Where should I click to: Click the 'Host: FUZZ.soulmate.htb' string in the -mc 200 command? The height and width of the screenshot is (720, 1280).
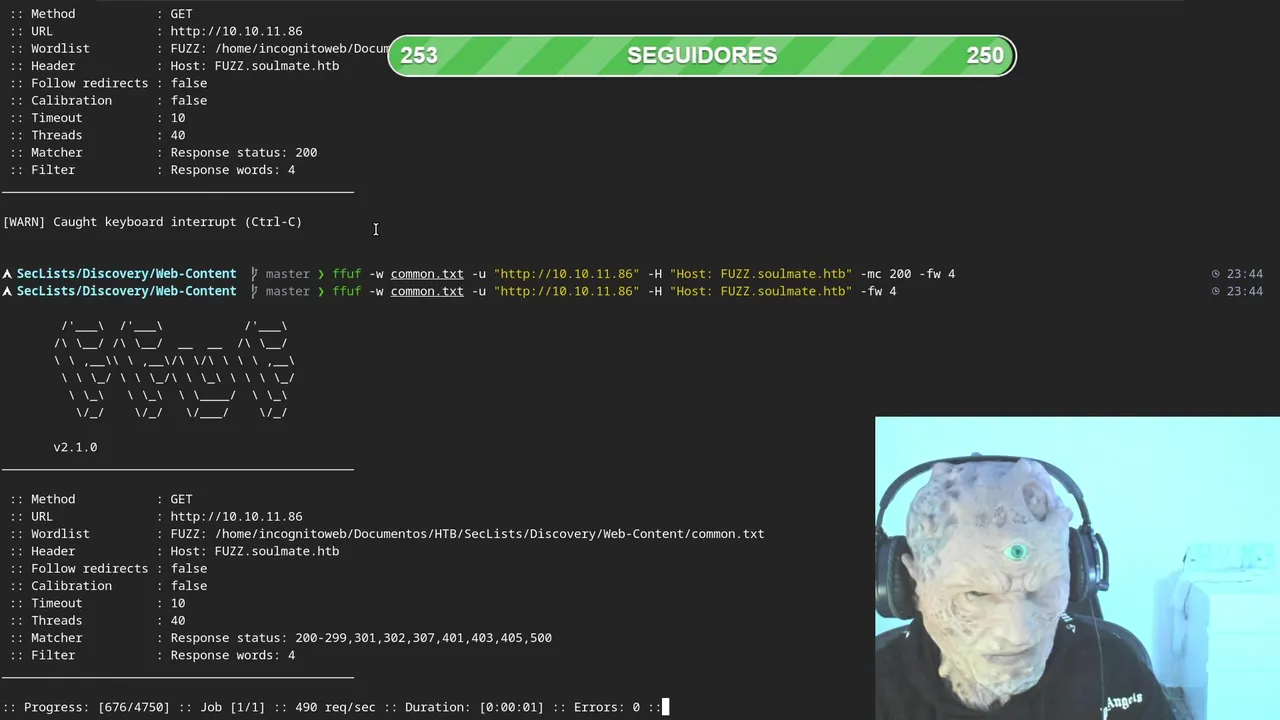click(x=761, y=274)
